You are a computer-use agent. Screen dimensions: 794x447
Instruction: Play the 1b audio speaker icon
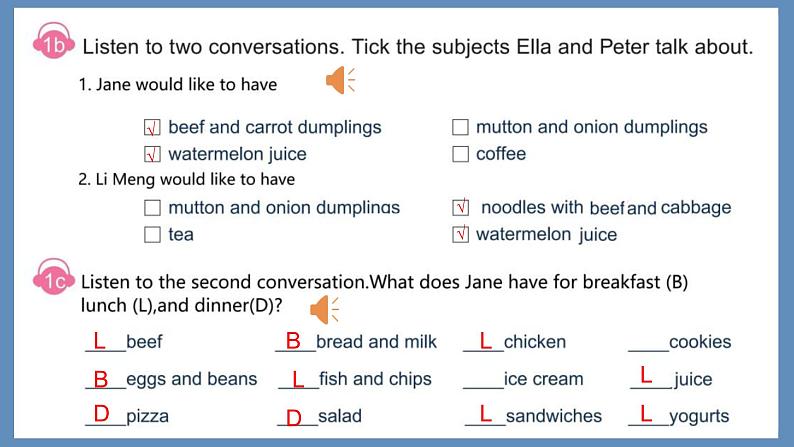[x=340, y=80]
